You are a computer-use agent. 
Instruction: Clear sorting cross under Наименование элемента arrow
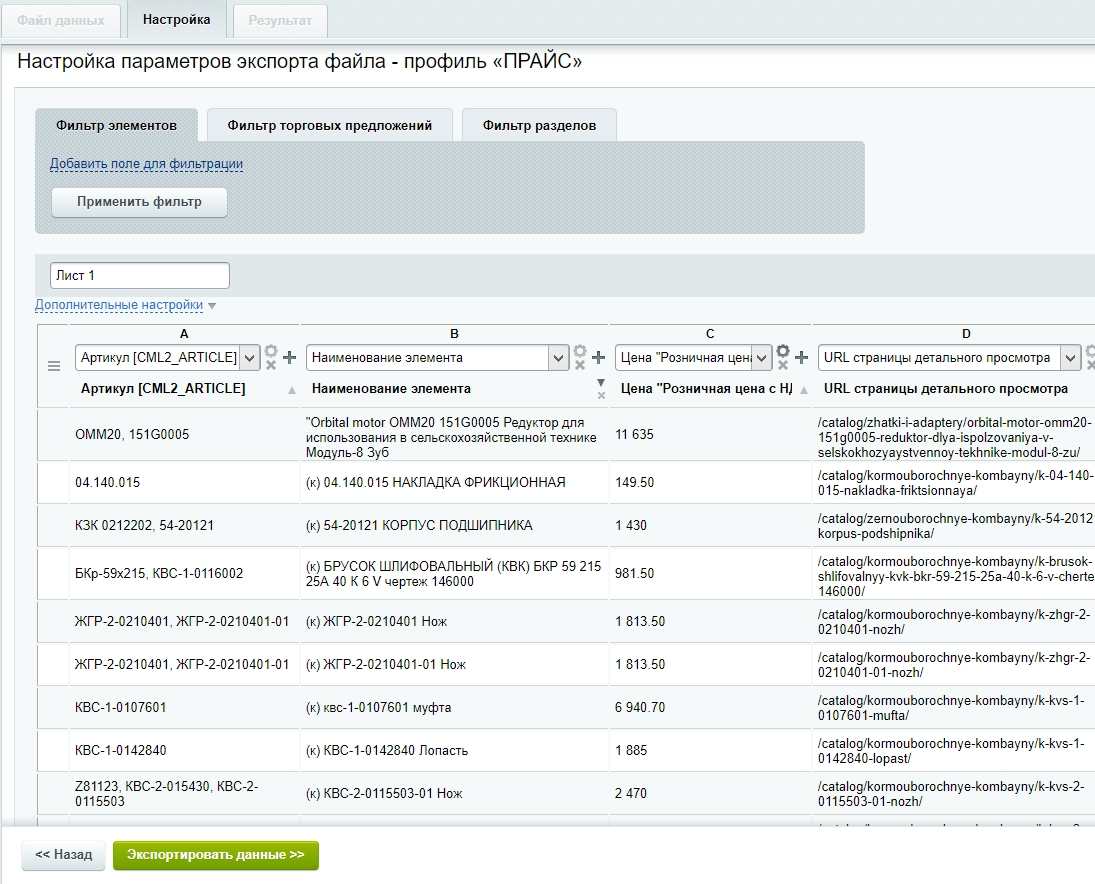(601, 395)
